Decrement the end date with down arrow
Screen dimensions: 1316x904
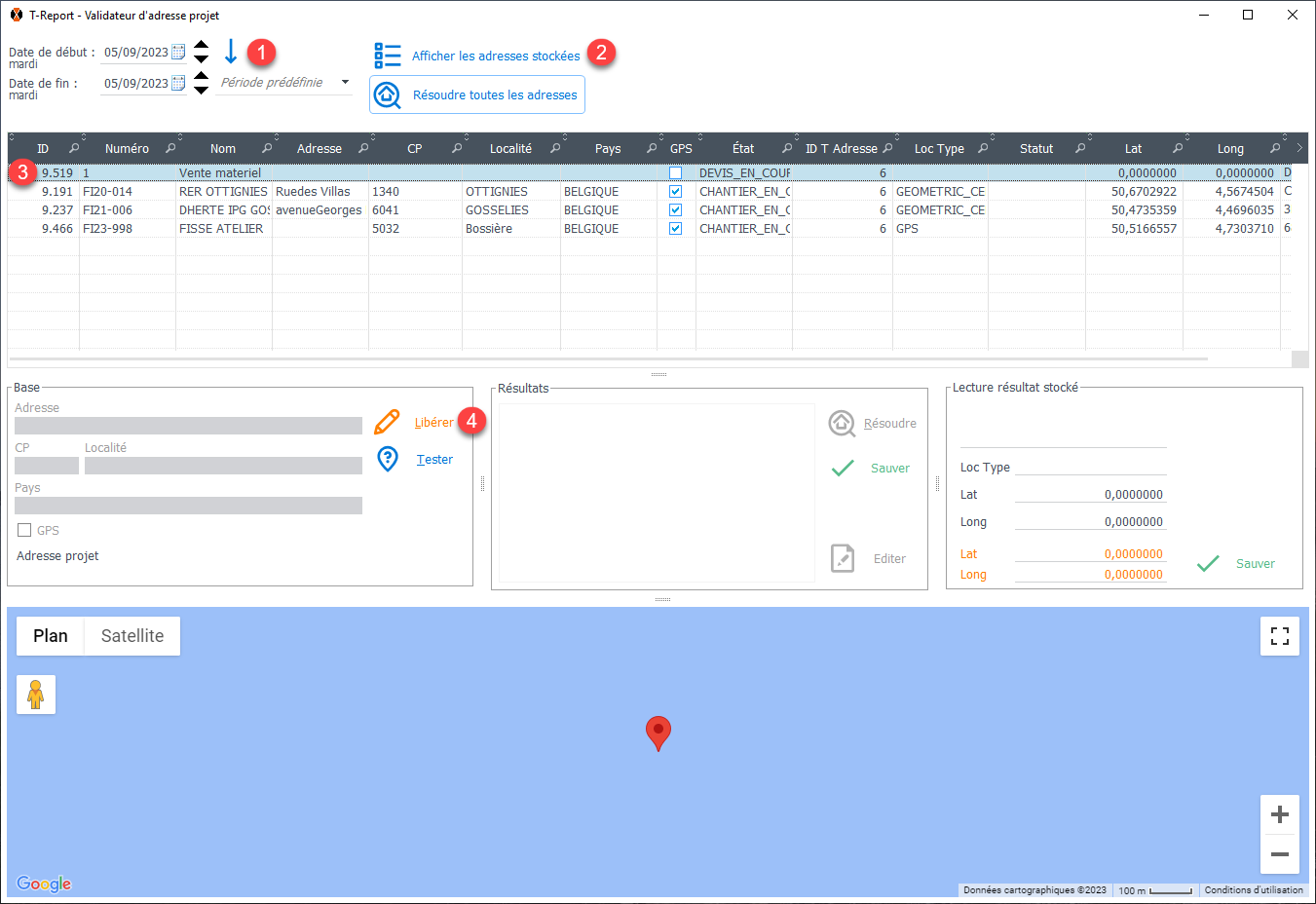tap(201, 91)
